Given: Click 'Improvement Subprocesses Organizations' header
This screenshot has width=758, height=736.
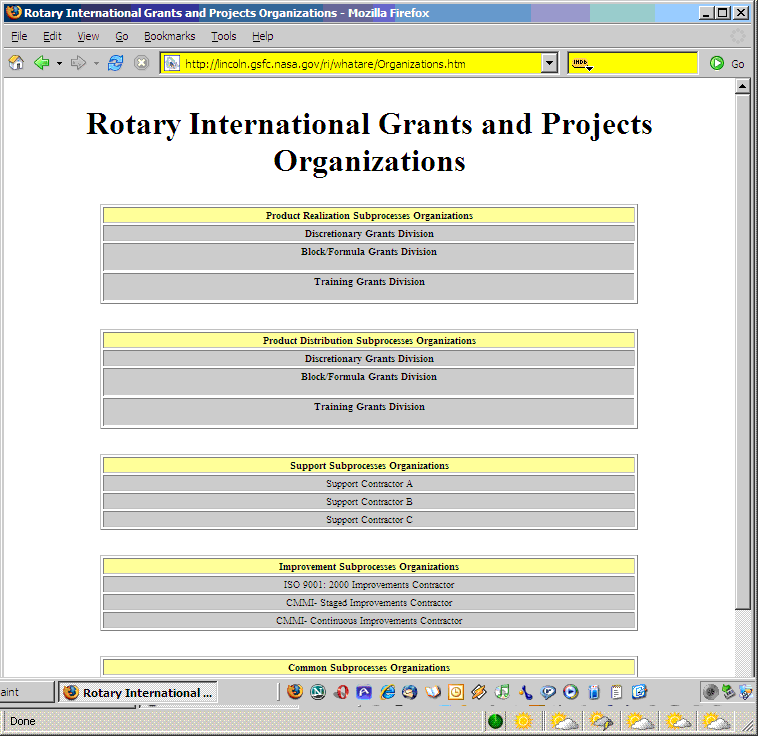Looking at the screenshot, I should coord(369,566).
